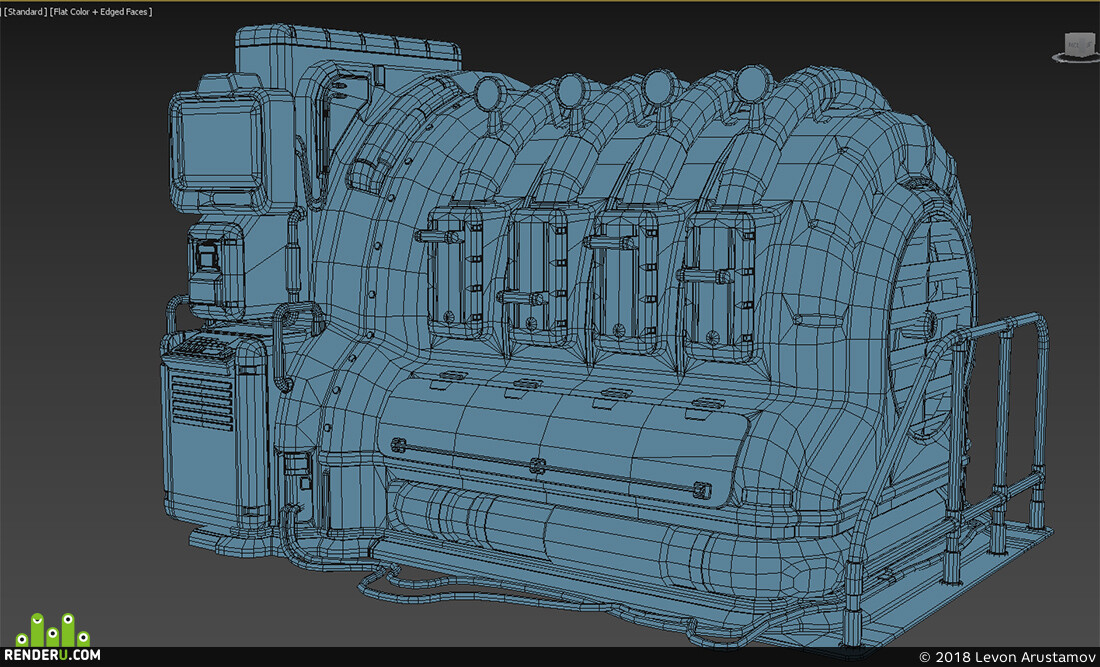
Task: Select the long horizontal handle bar on front panel
Action: point(551,468)
